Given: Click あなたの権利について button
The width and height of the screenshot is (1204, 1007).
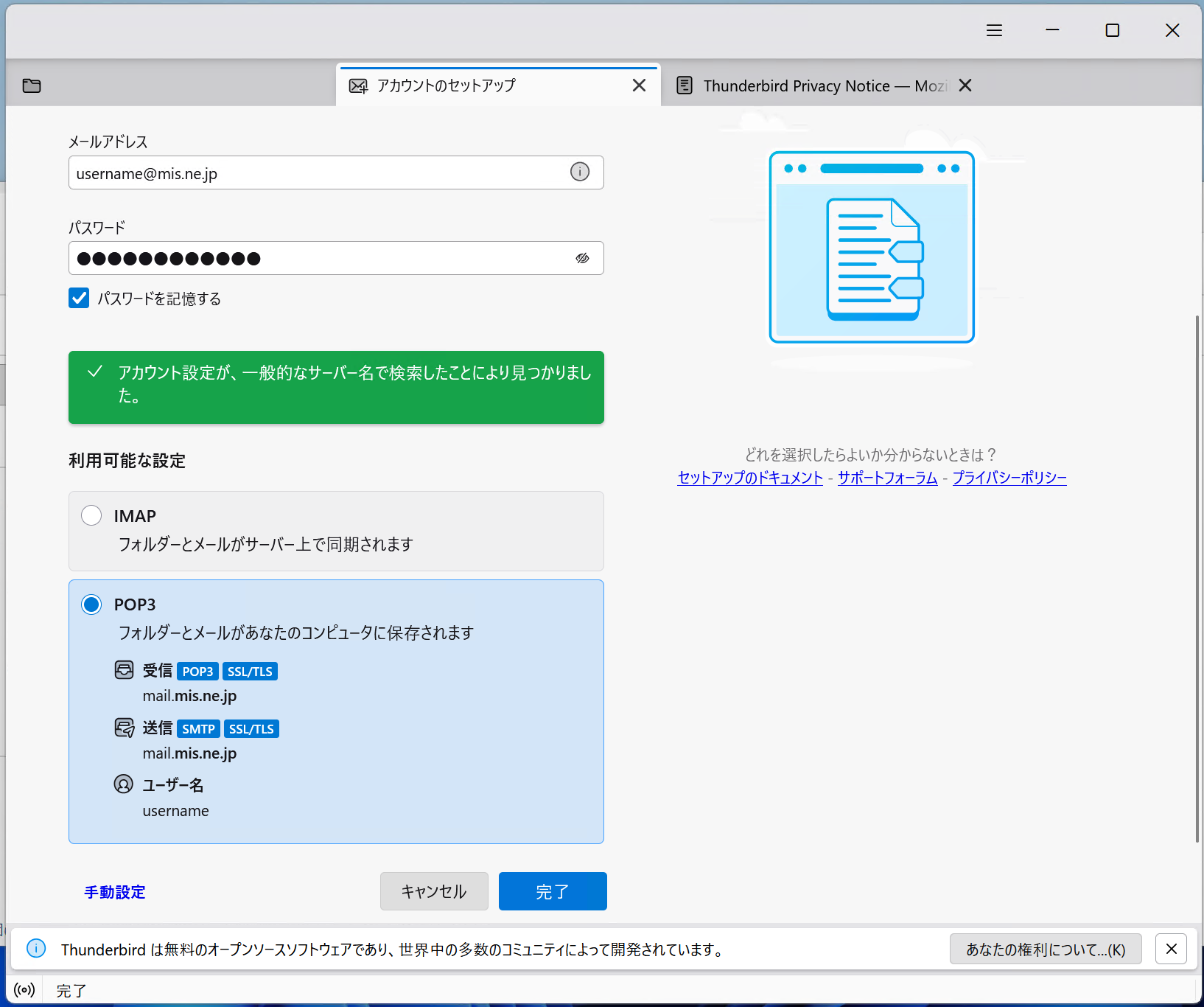Looking at the screenshot, I should click(x=1045, y=949).
